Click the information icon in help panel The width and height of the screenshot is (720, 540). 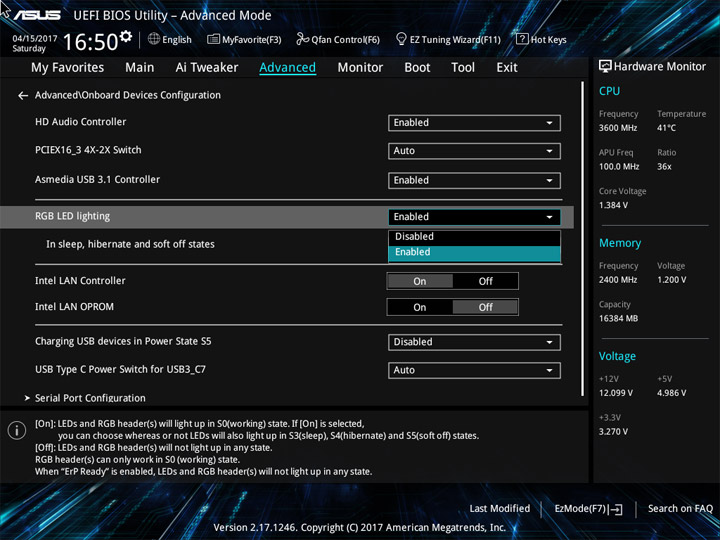pyautogui.click(x=17, y=430)
